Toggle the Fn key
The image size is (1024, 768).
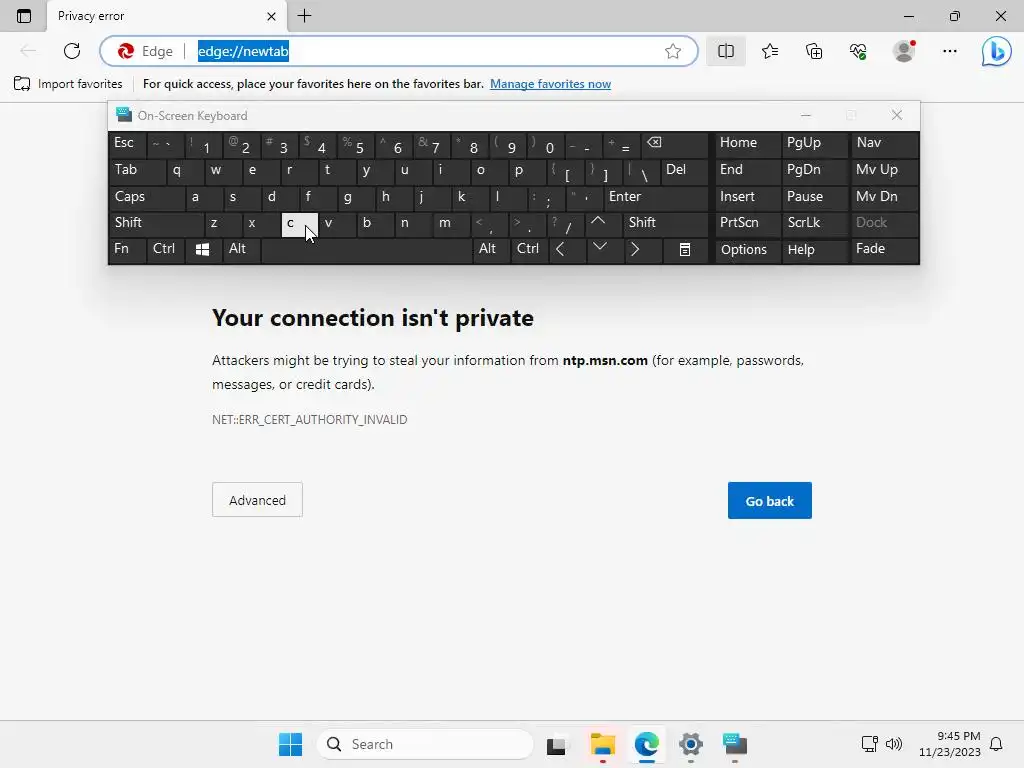click(127, 249)
